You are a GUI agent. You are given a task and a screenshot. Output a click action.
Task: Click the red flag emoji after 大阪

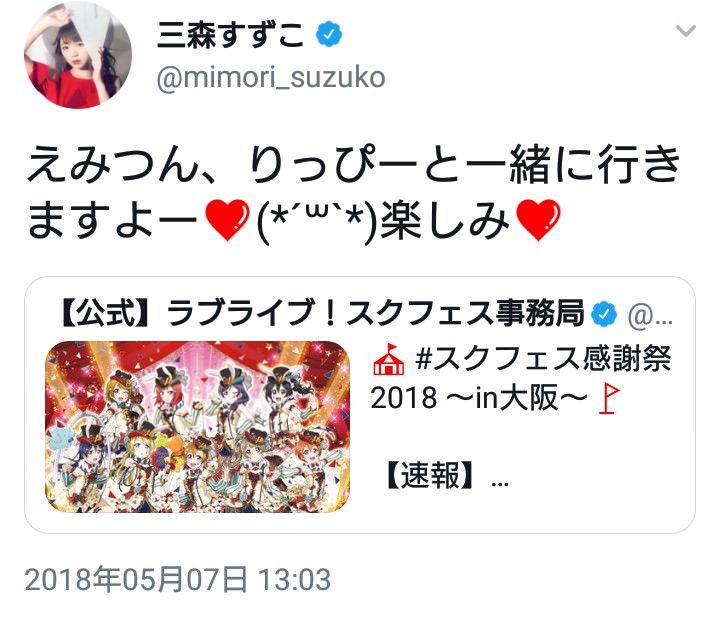click(608, 398)
